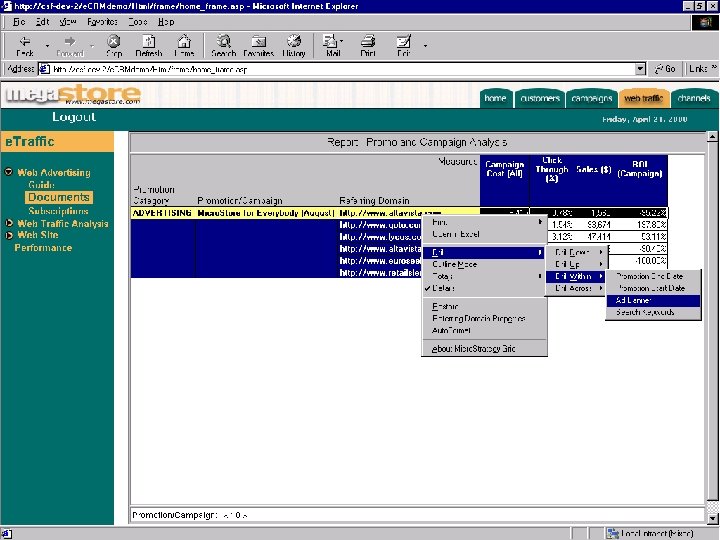Open the Mail button dropdown arrow
The height and width of the screenshot is (540, 720).
coord(342,41)
